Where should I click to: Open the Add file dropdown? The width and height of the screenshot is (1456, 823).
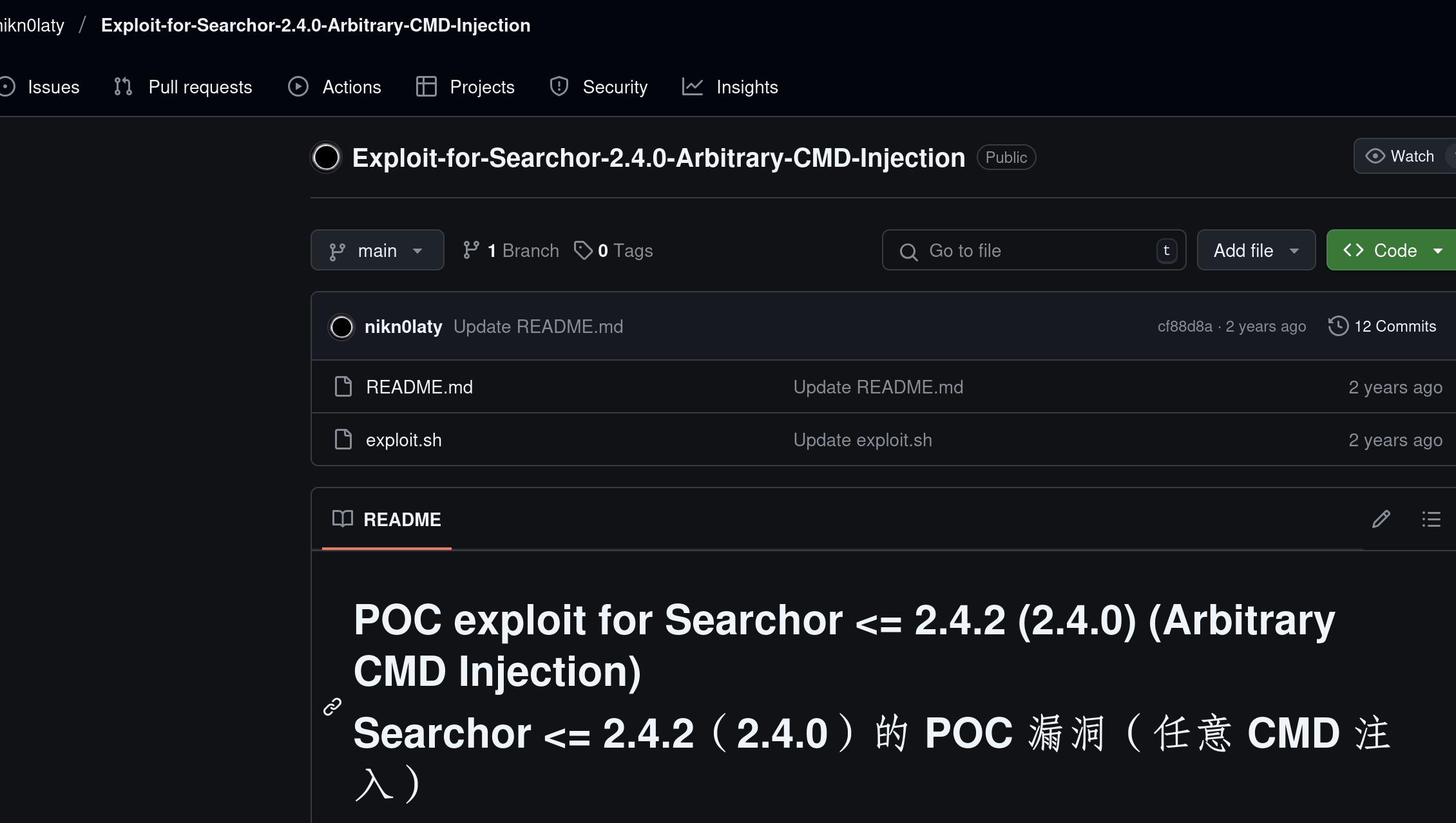[1255, 250]
